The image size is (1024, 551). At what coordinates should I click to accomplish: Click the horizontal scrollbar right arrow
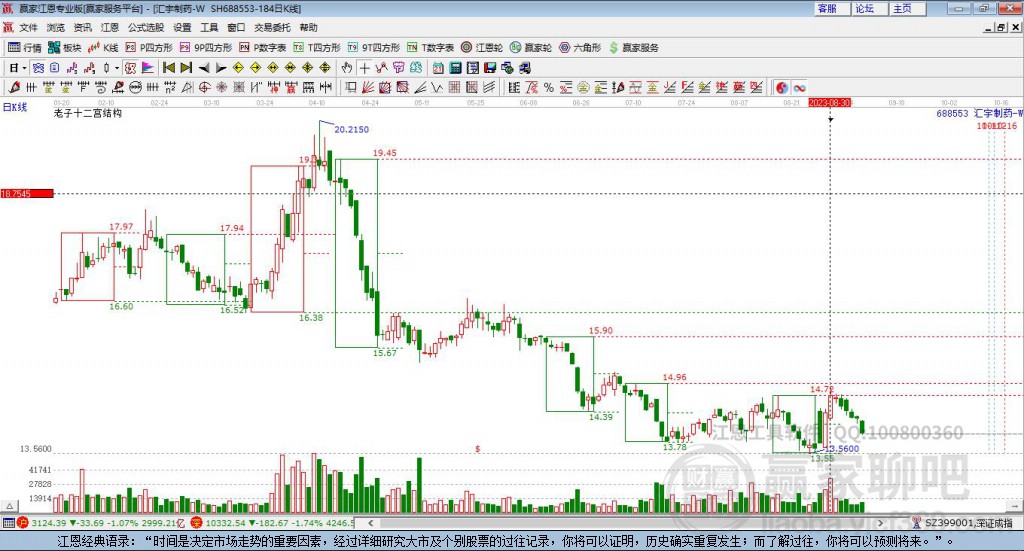pos(880,523)
